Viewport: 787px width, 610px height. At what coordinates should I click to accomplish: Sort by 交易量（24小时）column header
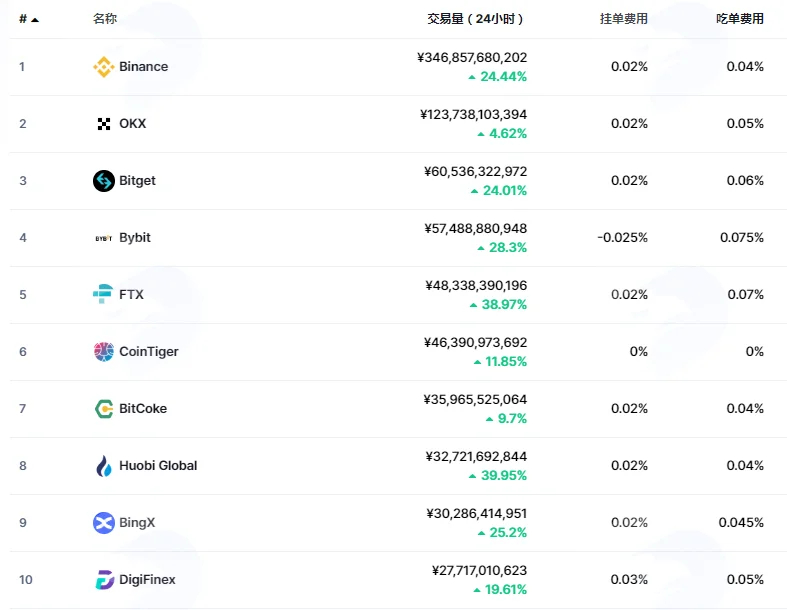475,19
